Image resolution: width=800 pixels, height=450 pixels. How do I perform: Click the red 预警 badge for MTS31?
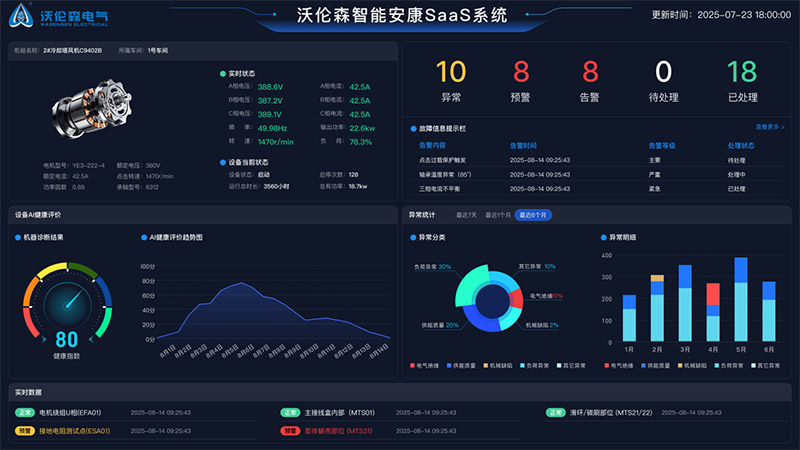(290, 431)
